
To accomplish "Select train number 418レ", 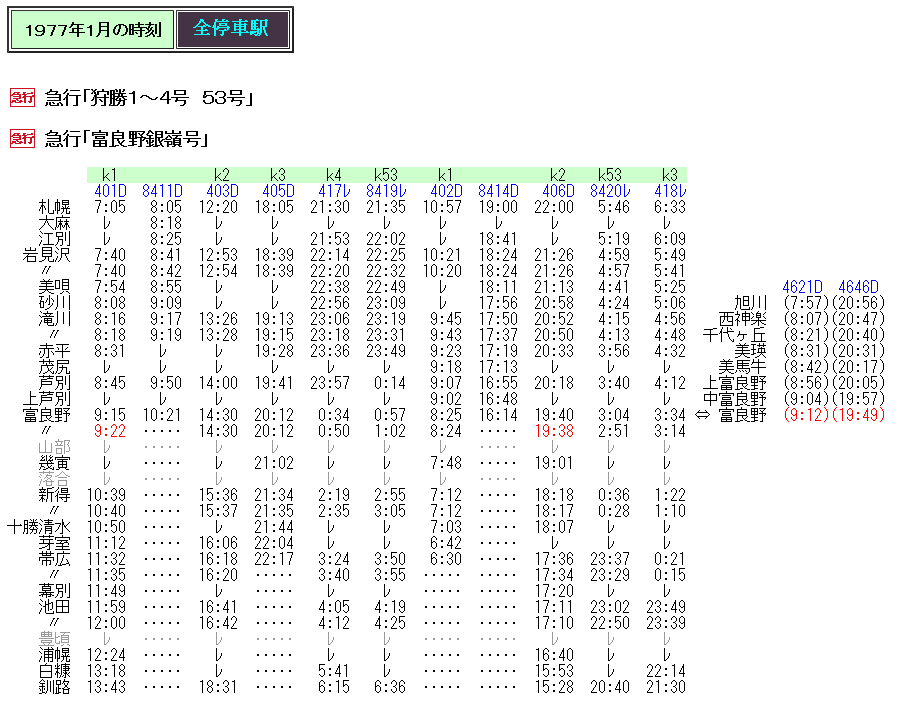I will coord(670,191).
